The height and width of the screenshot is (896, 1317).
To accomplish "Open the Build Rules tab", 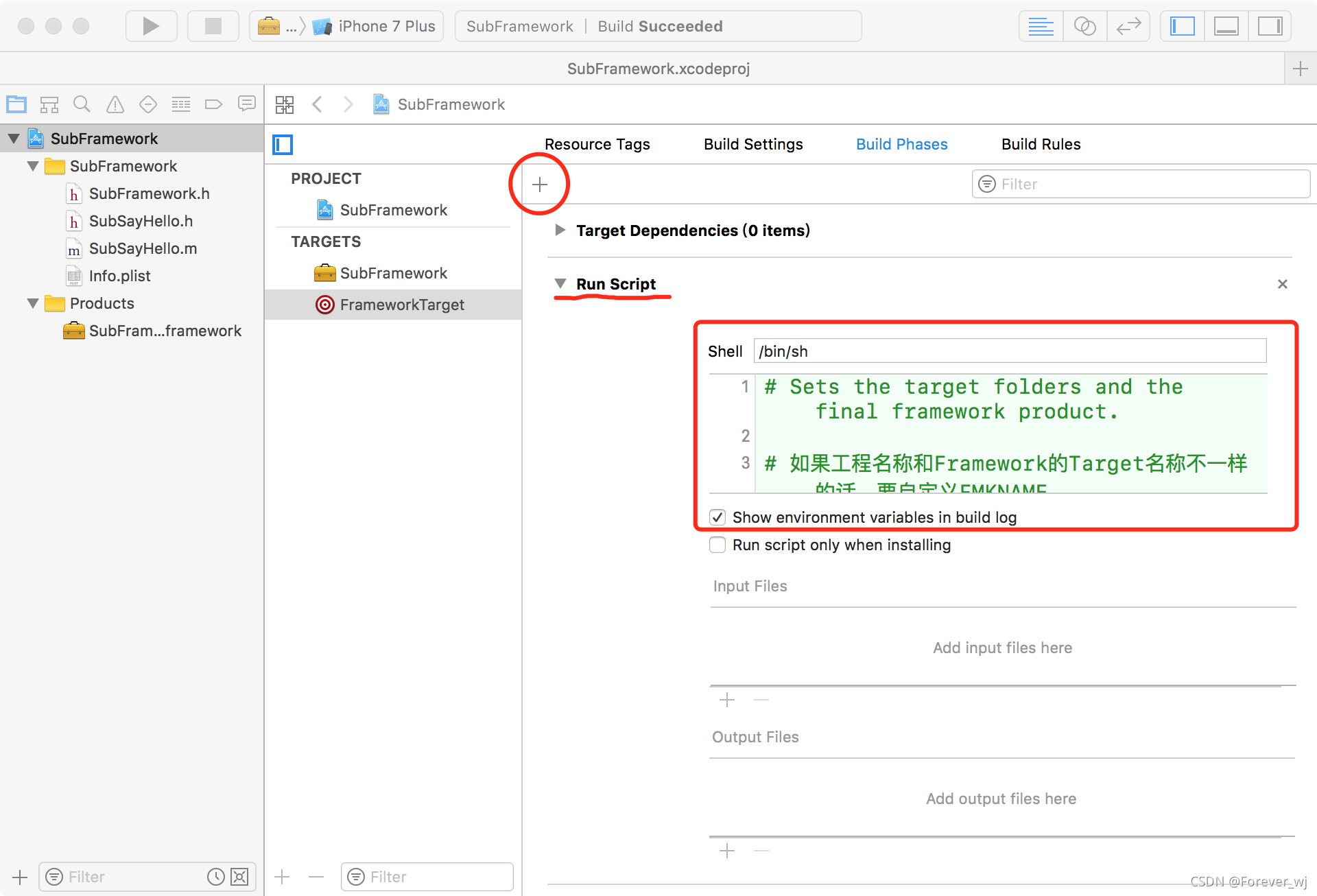I will pyautogui.click(x=1040, y=144).
